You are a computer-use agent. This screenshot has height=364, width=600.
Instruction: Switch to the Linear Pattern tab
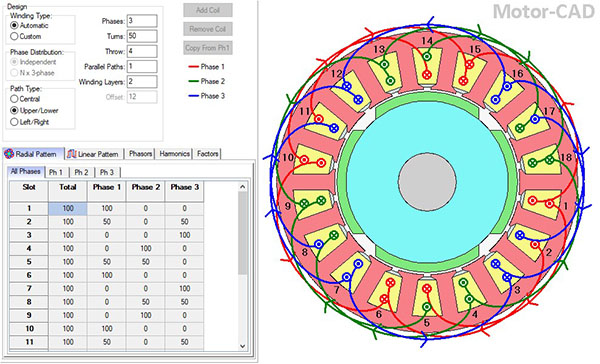click(x=95, y=154)
